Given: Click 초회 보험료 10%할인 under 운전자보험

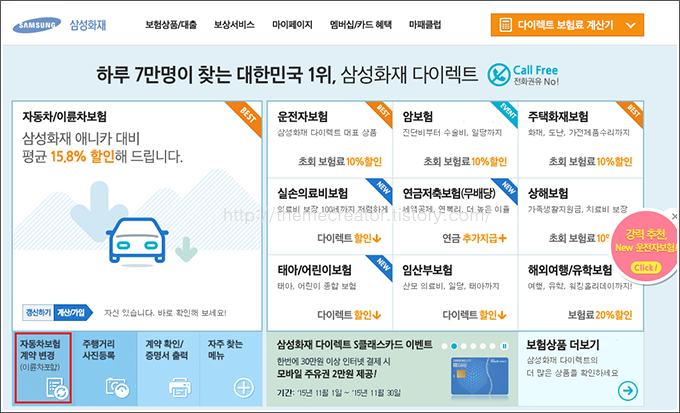Looking at the screenshot, I should pyautogui.click(x=340, y=162).
